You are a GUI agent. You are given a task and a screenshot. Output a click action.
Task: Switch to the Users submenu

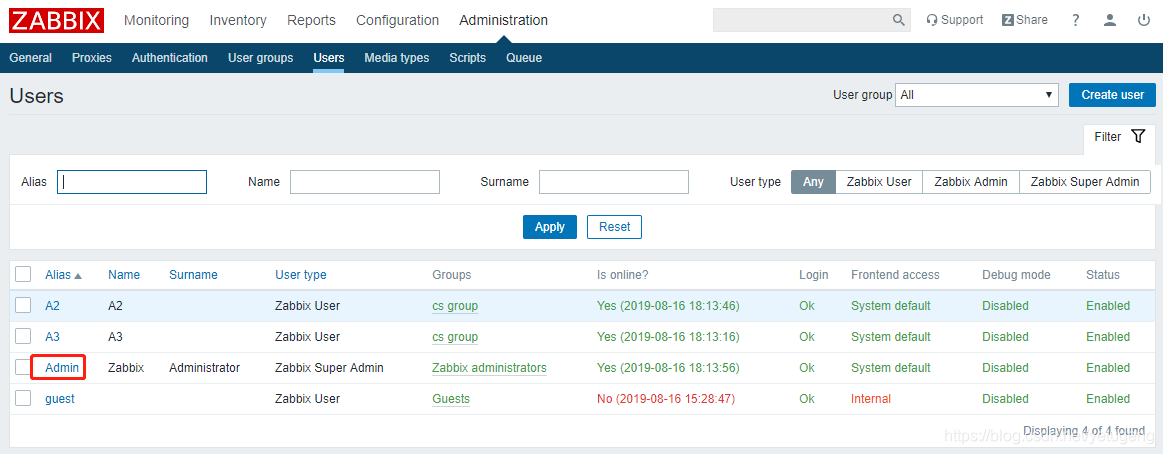point(329,58)
